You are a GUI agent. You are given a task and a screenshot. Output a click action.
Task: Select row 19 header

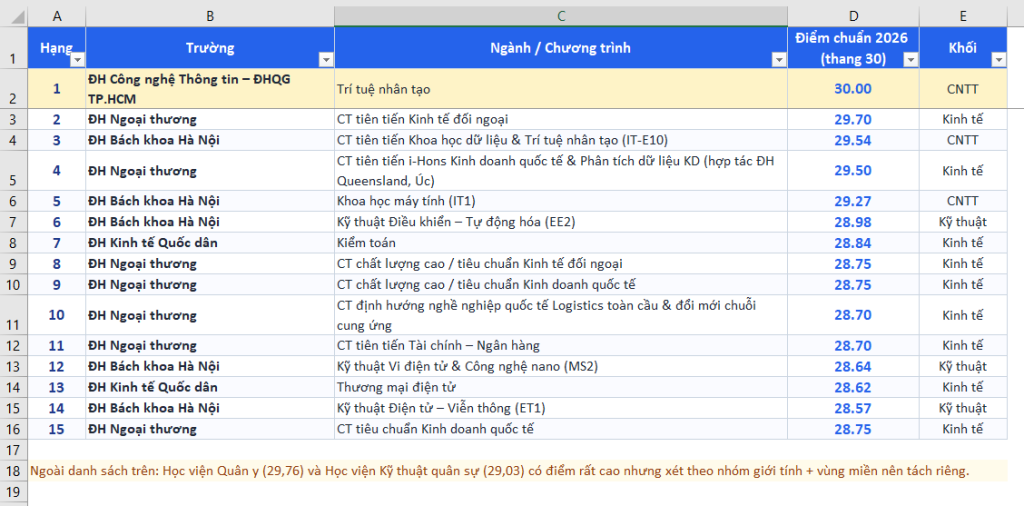pos(14,492)
